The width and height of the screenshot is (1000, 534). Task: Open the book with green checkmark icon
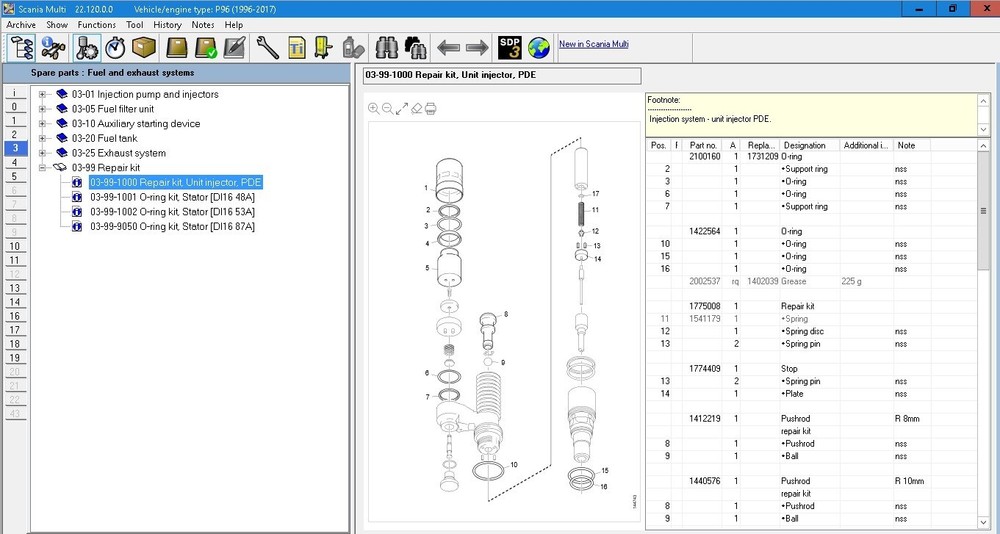pyautogui.click(x=205, y=48)
